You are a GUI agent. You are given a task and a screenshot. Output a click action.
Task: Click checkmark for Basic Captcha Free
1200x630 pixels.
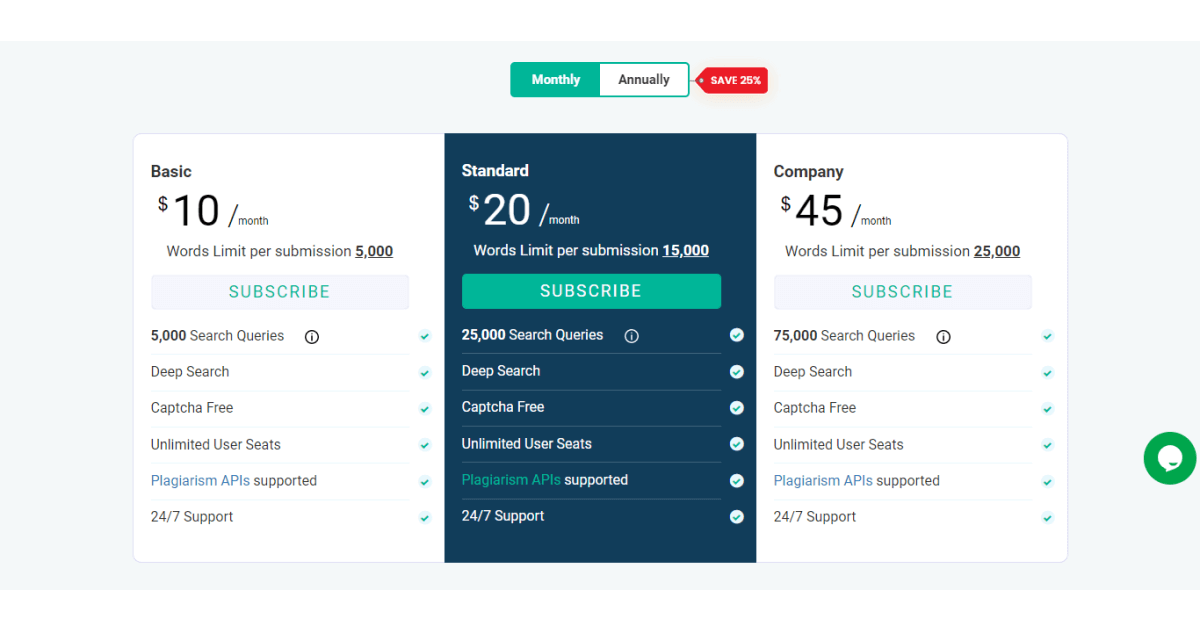point(425,409)
